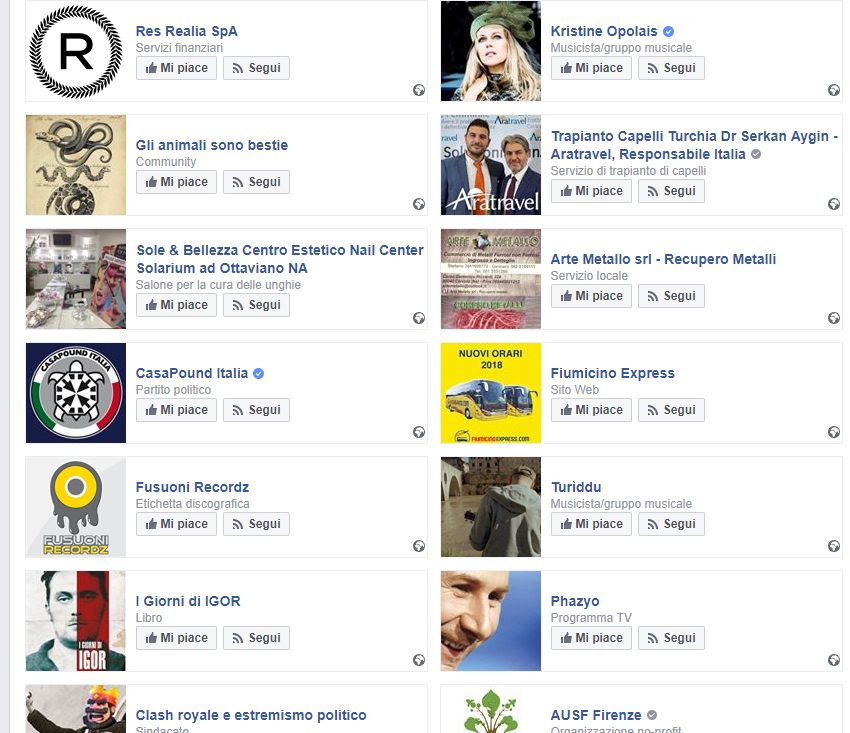
Task: Follow the Turìddu musician page
Action: coord(671,524)
